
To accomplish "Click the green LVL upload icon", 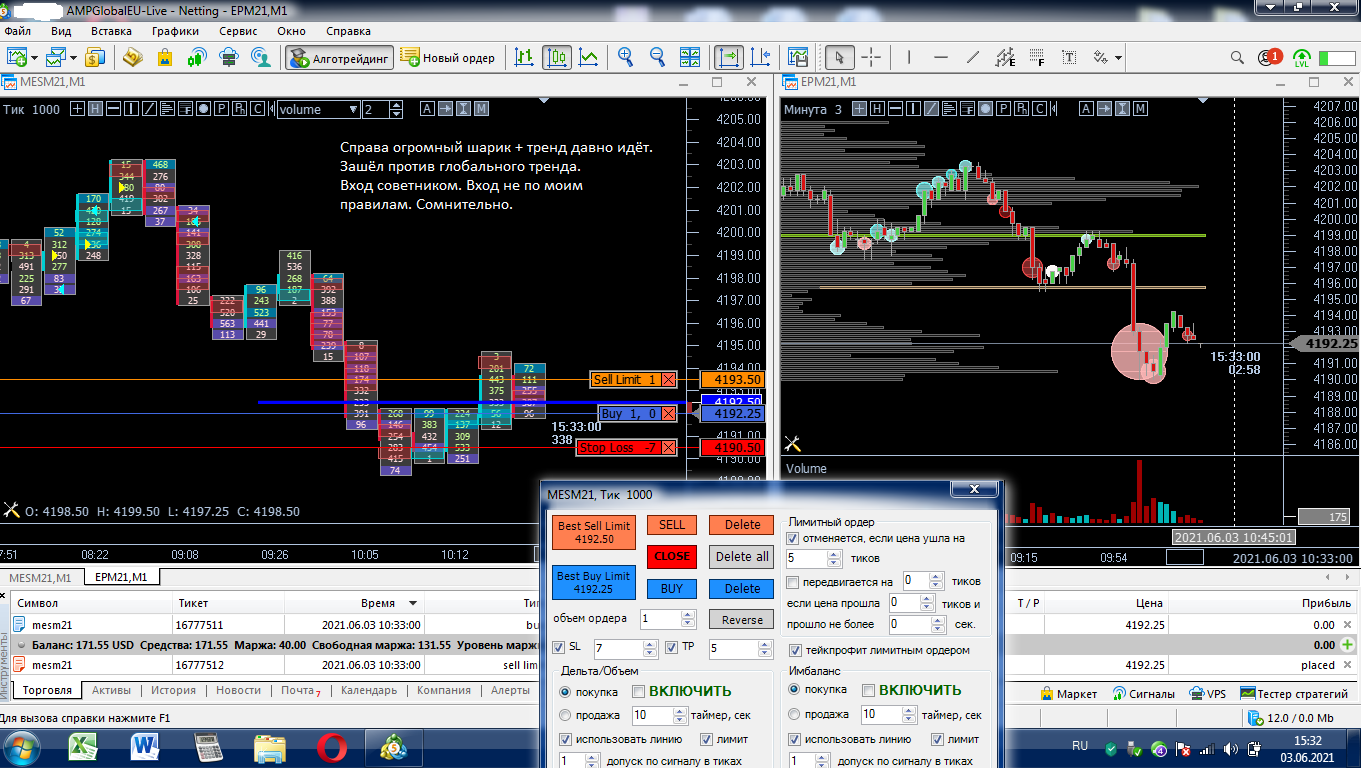I will 1301,57.
